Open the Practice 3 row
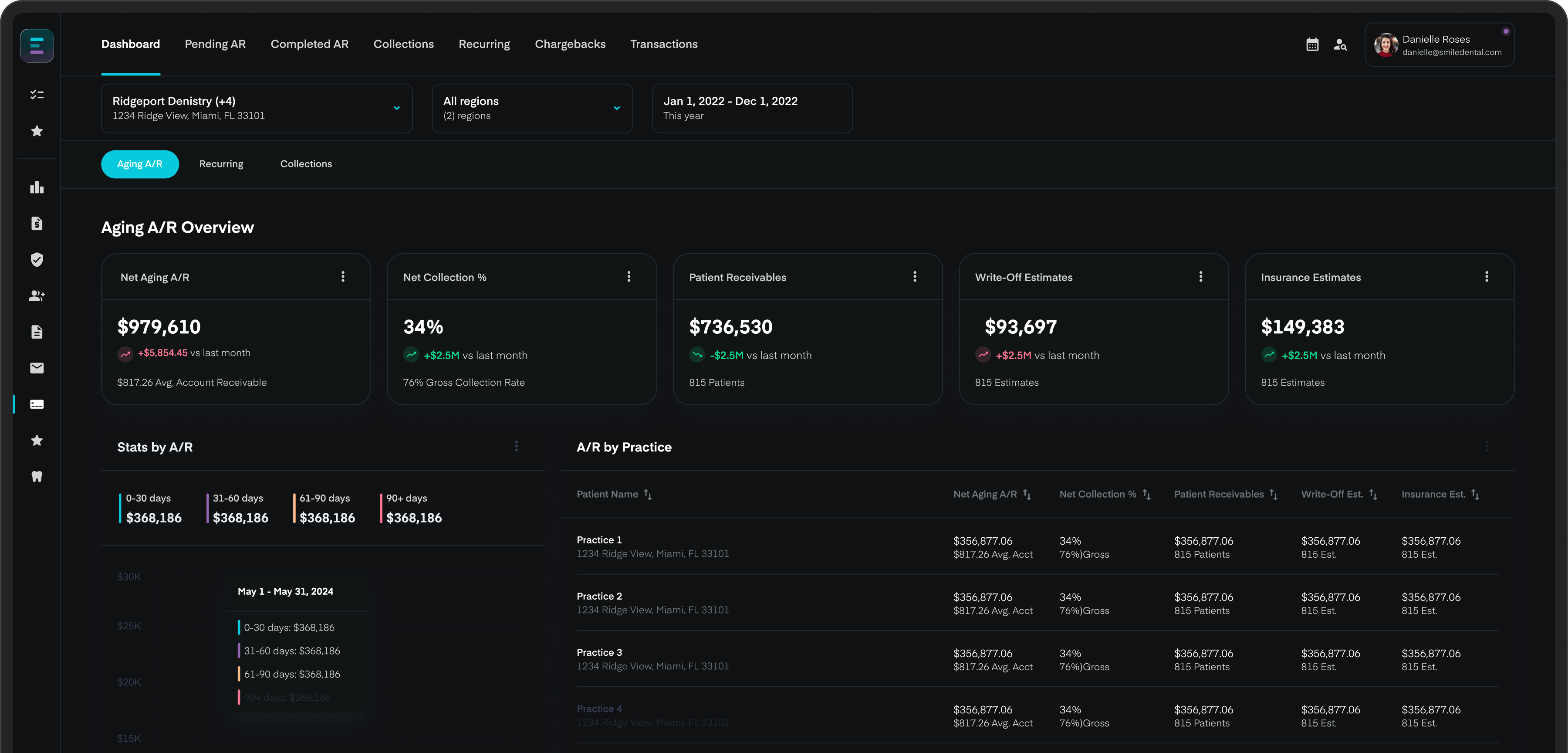 (x=1037, y=658)
